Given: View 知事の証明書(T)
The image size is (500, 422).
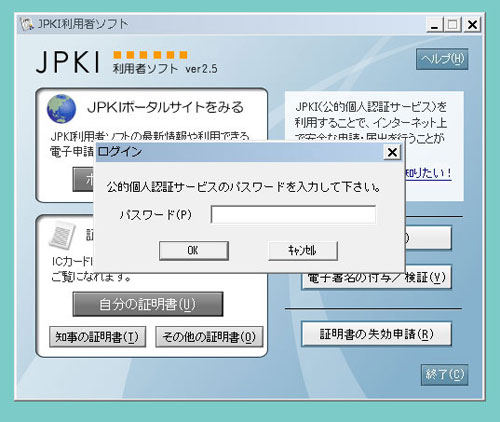Looking at the screenshot, I should click(97, 337).
